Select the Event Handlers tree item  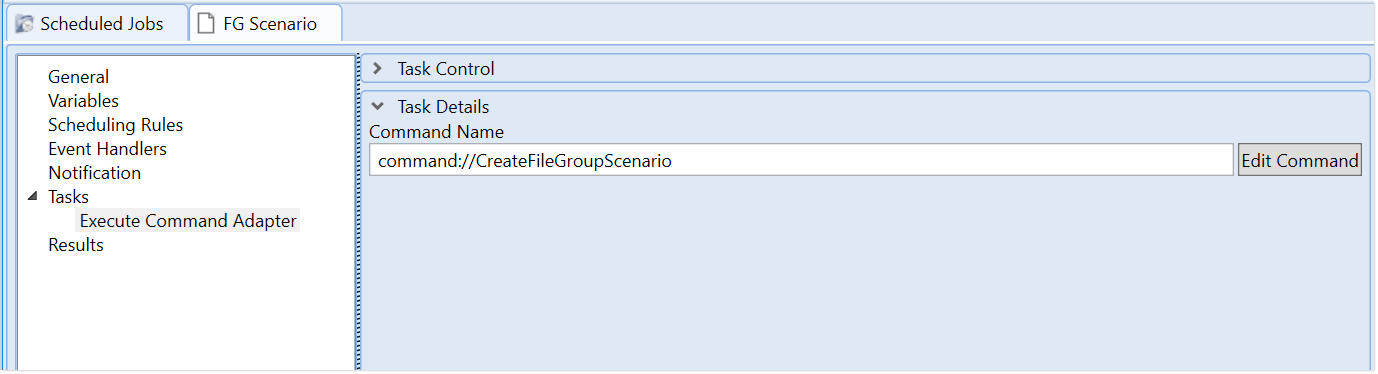click(107, 149)
